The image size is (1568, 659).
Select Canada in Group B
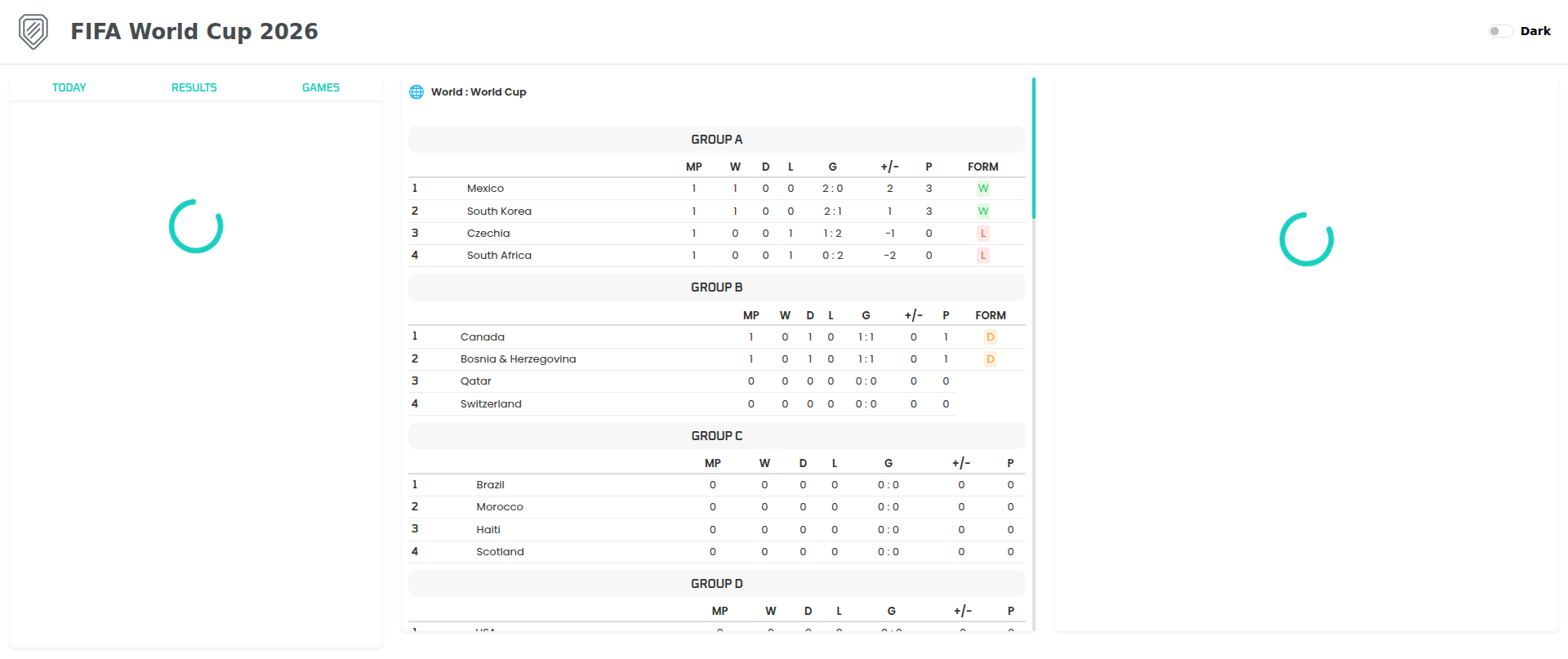483,337
